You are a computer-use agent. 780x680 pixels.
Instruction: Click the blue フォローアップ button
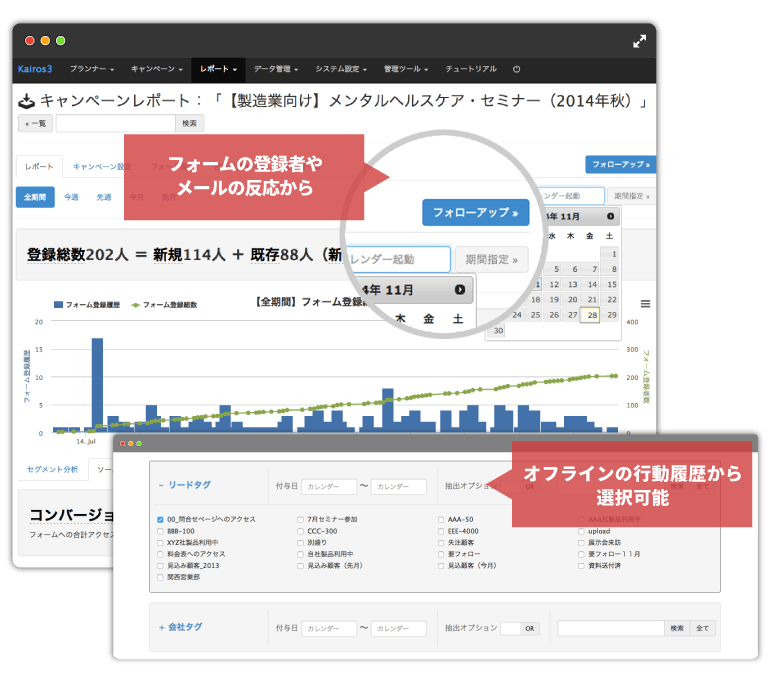[x=475, y=213]
